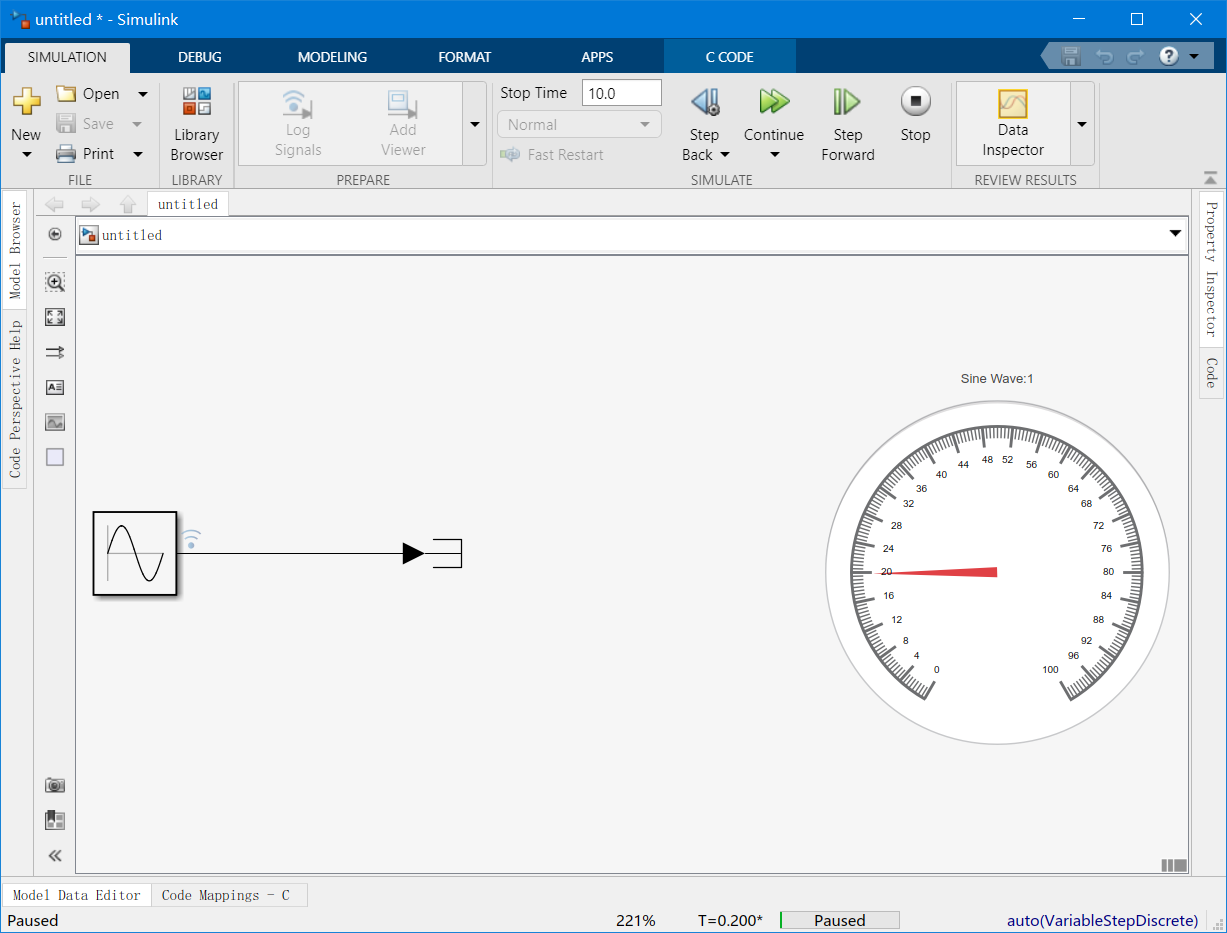Open the Model Data Editor panel
This screenshot has height=933, width=1227.
click(77, 895)
